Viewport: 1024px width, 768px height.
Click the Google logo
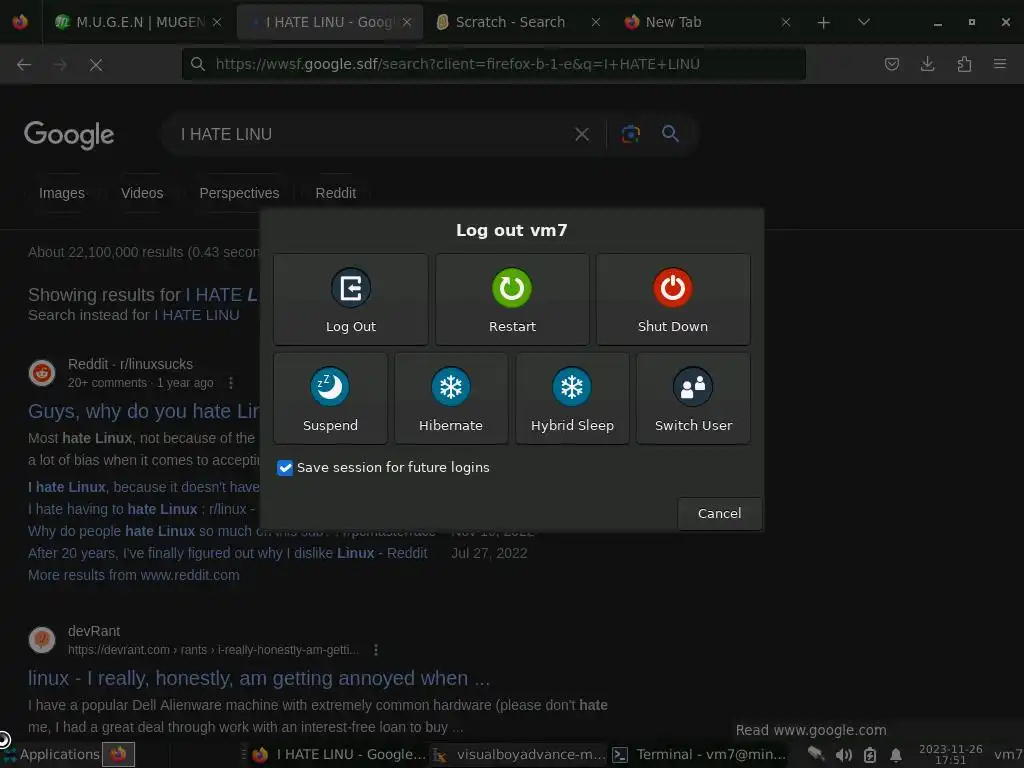tap(69, 135)
